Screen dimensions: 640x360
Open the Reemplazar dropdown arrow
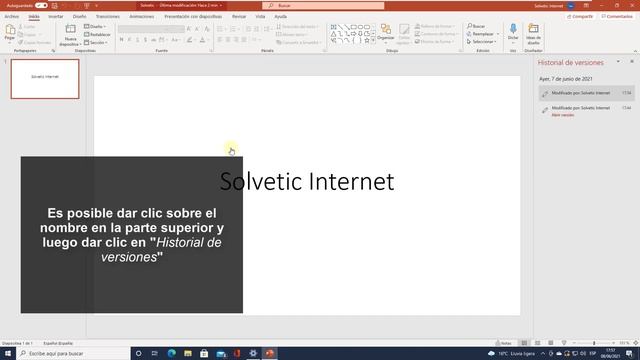(498, 34)
